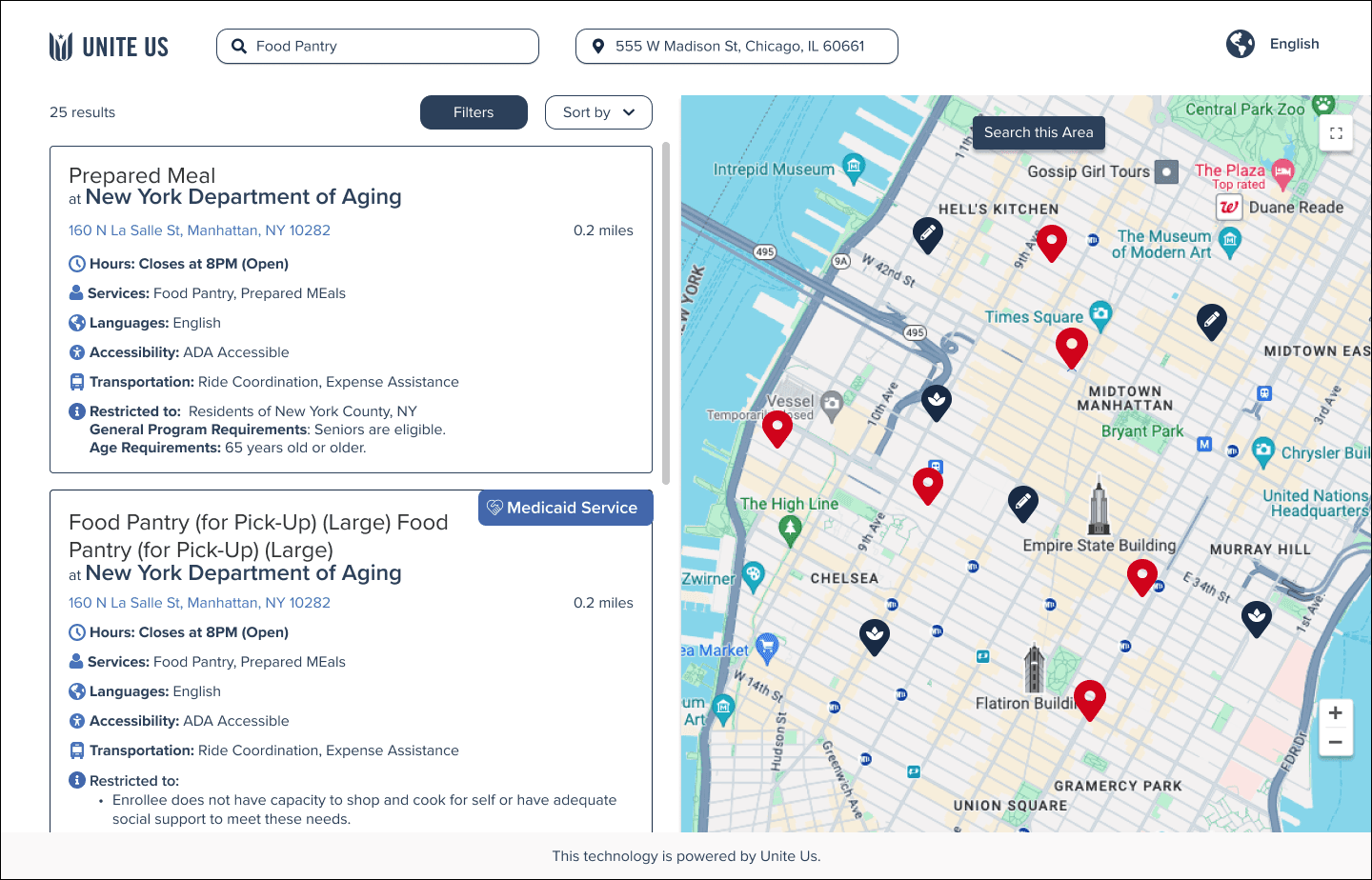
Task: Click the Bryant Park map label
Action: (x=1142, y=430)
